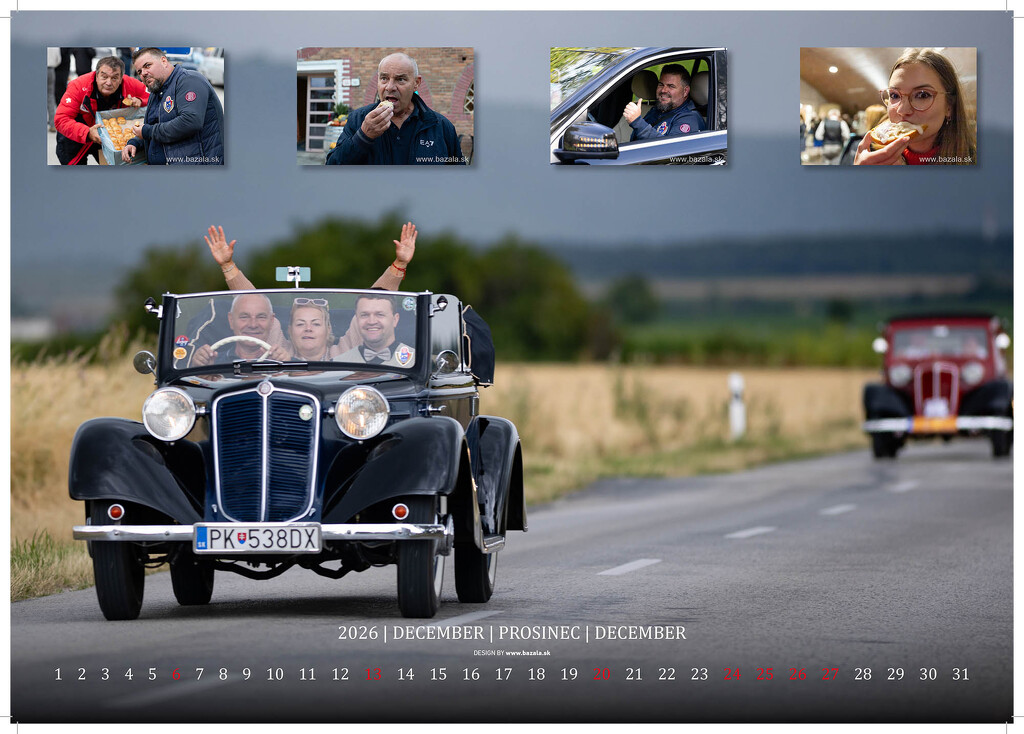Click the PK538DX license plate
The image size is (1024, 734).
257,539
